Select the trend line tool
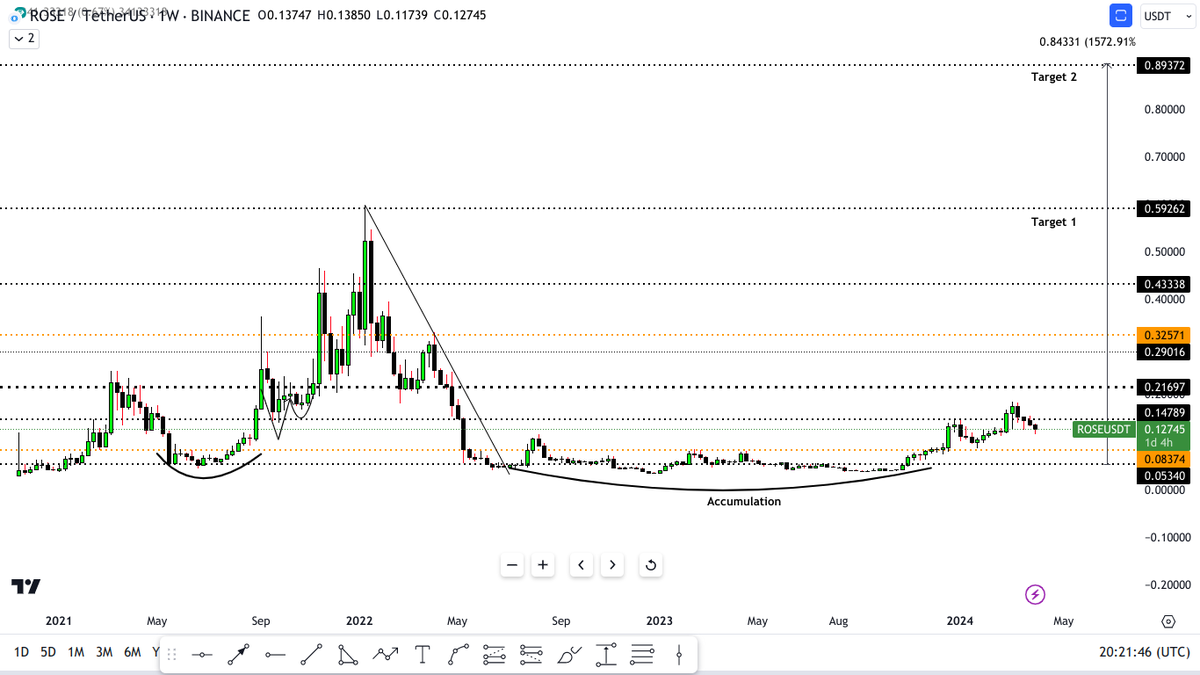The image size is (1200, 675). (x=312, y=655)
